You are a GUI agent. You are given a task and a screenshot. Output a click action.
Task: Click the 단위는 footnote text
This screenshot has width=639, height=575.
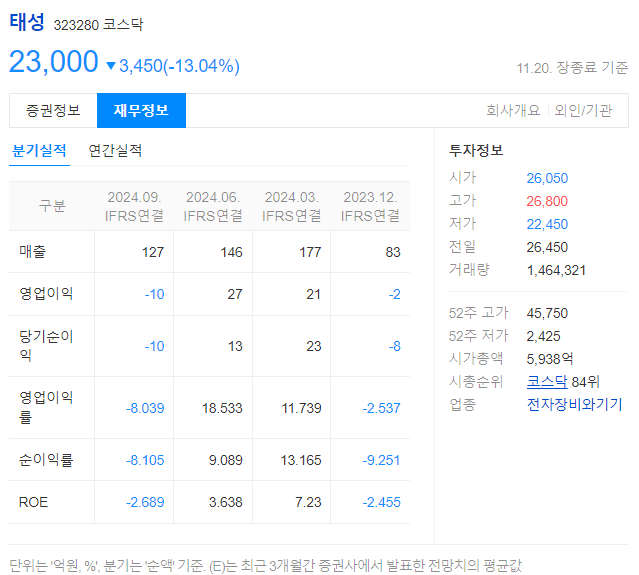pyautogui.click(x=265, y=566)
